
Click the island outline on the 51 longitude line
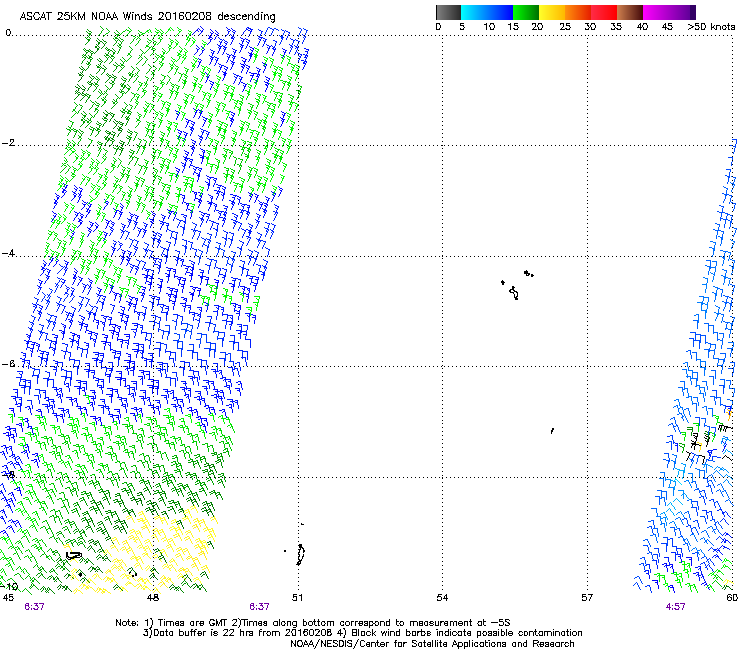point(301,555)
